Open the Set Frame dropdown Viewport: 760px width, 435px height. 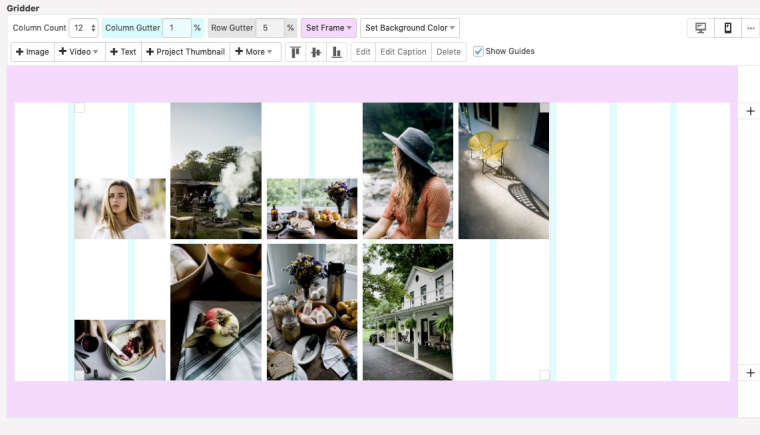328,28
